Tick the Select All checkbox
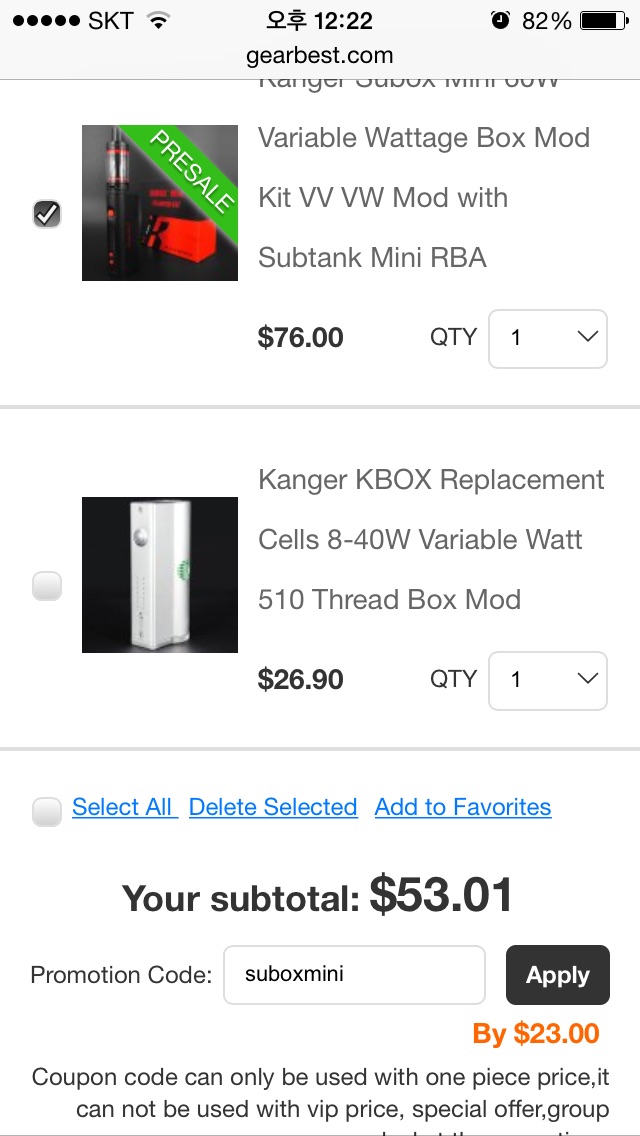Screen dimensions: 640x1136 47,811
